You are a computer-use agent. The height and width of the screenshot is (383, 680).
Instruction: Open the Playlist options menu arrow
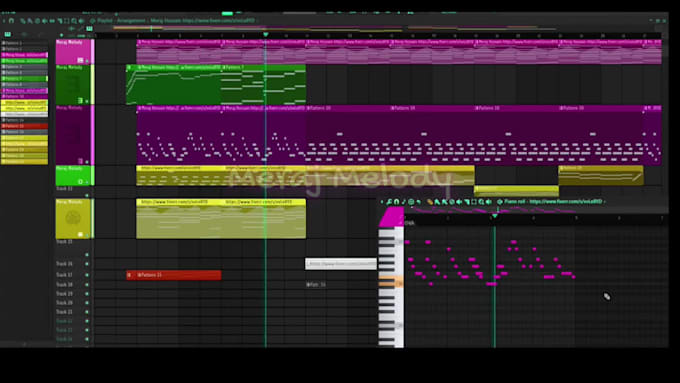4,21
